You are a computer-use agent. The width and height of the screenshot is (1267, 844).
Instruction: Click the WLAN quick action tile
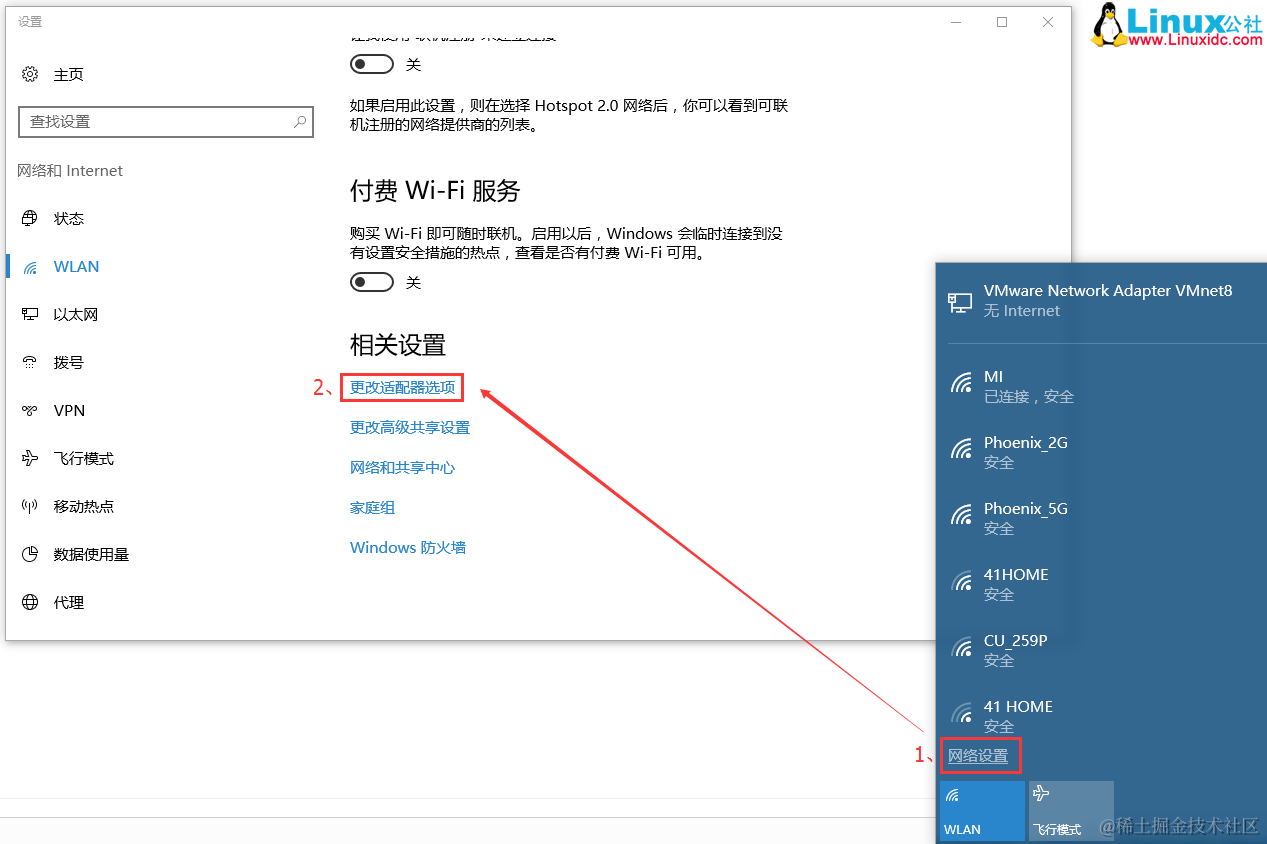pyautogui.click(x=981, y=810)
